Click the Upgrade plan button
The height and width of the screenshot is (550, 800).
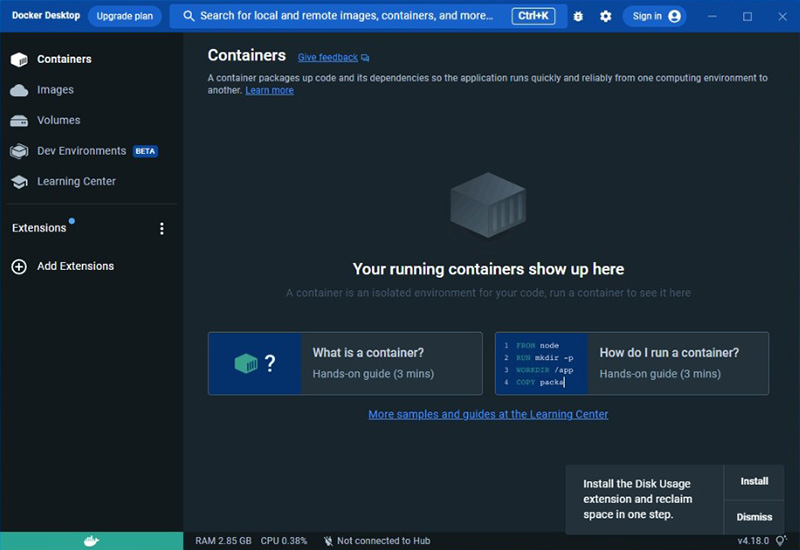coord(124,16)
